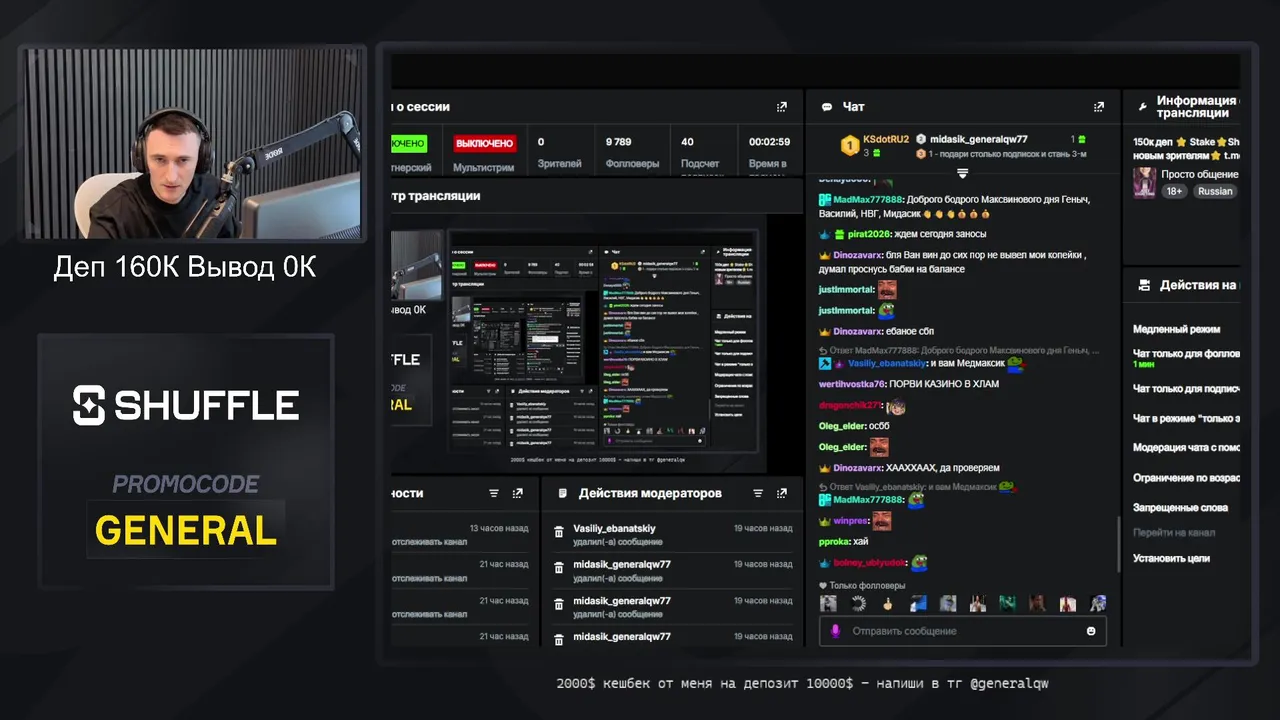The image size is (1280, 720).
Task: Select the finger quick emote
Action: 887,603
